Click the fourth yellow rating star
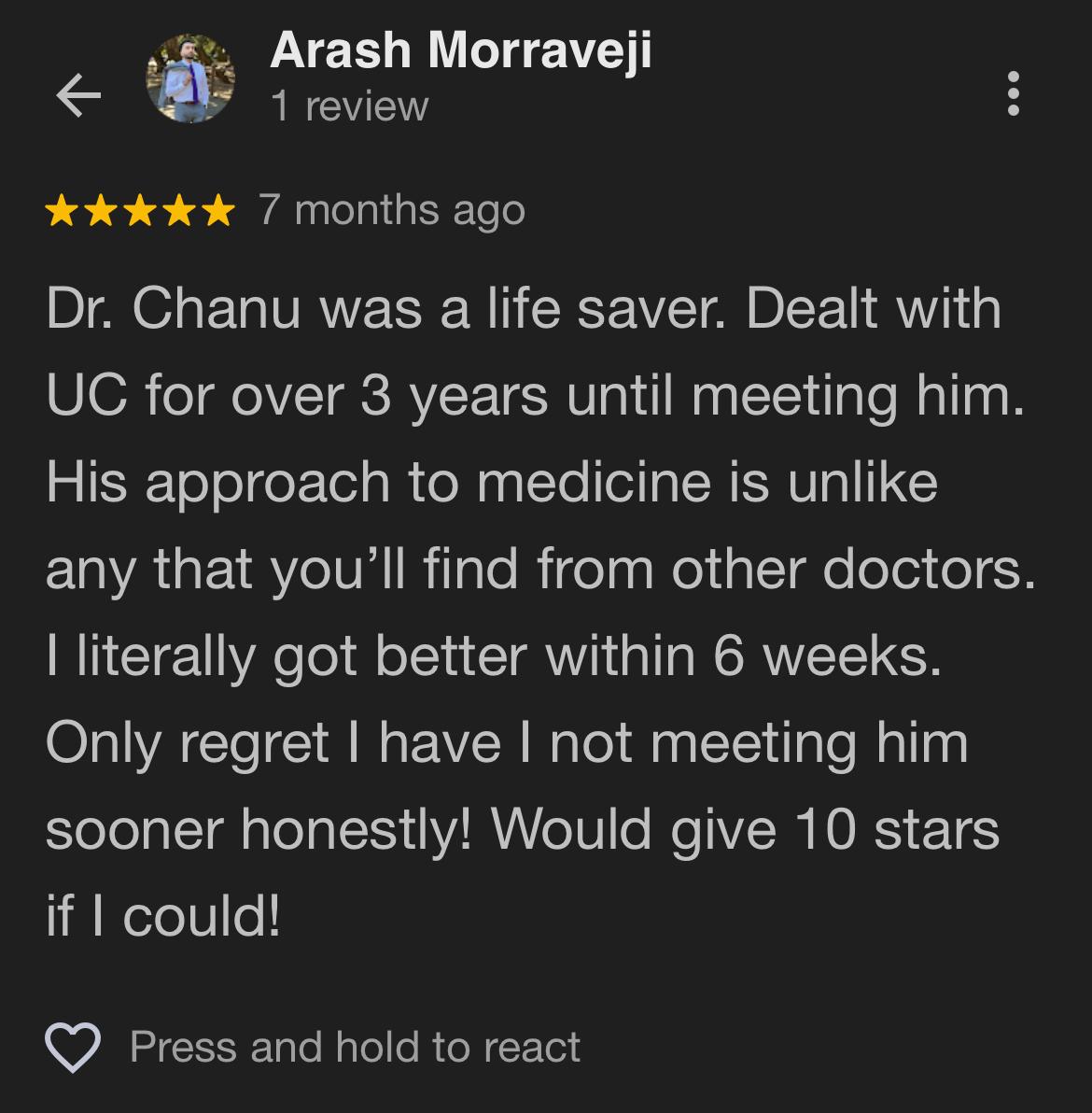The image size is (1092, 1113). 178,211
